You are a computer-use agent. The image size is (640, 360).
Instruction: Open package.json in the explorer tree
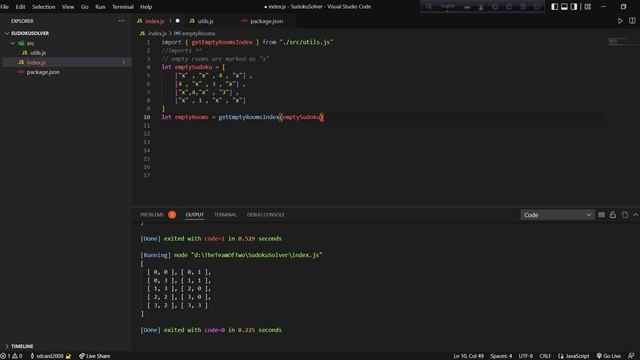(43, 72)
